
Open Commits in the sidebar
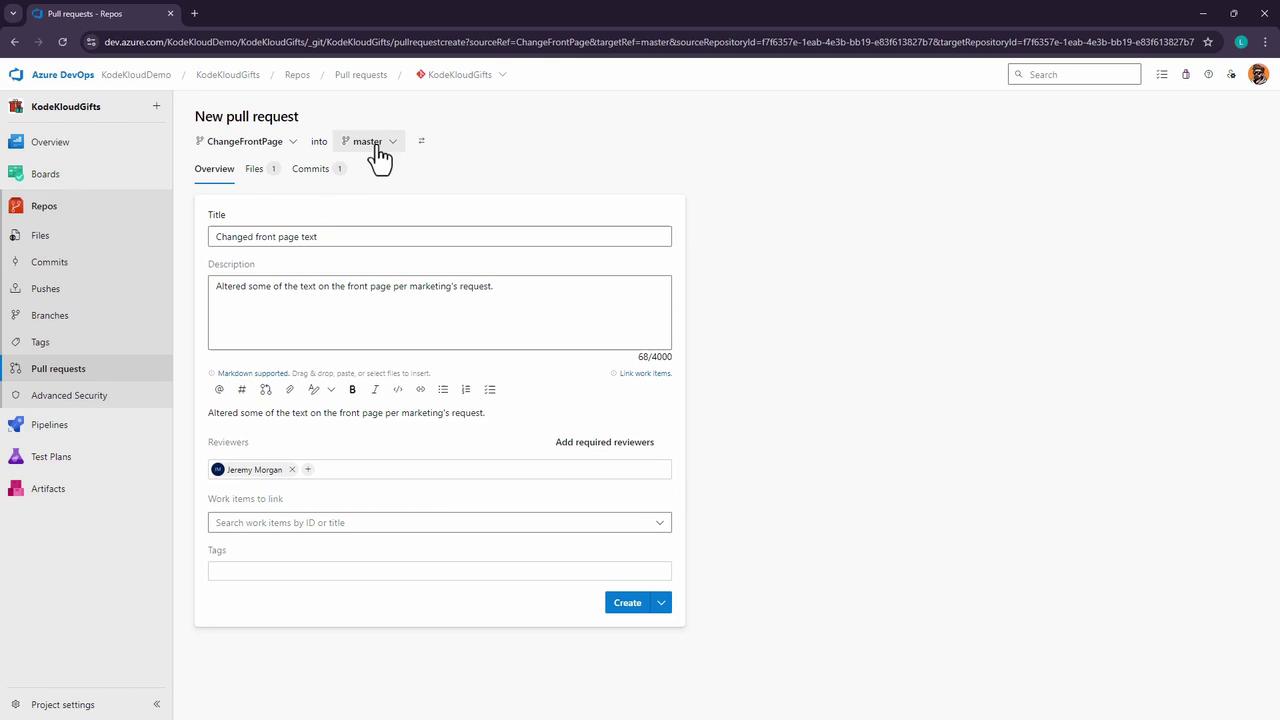pos(86,262)
